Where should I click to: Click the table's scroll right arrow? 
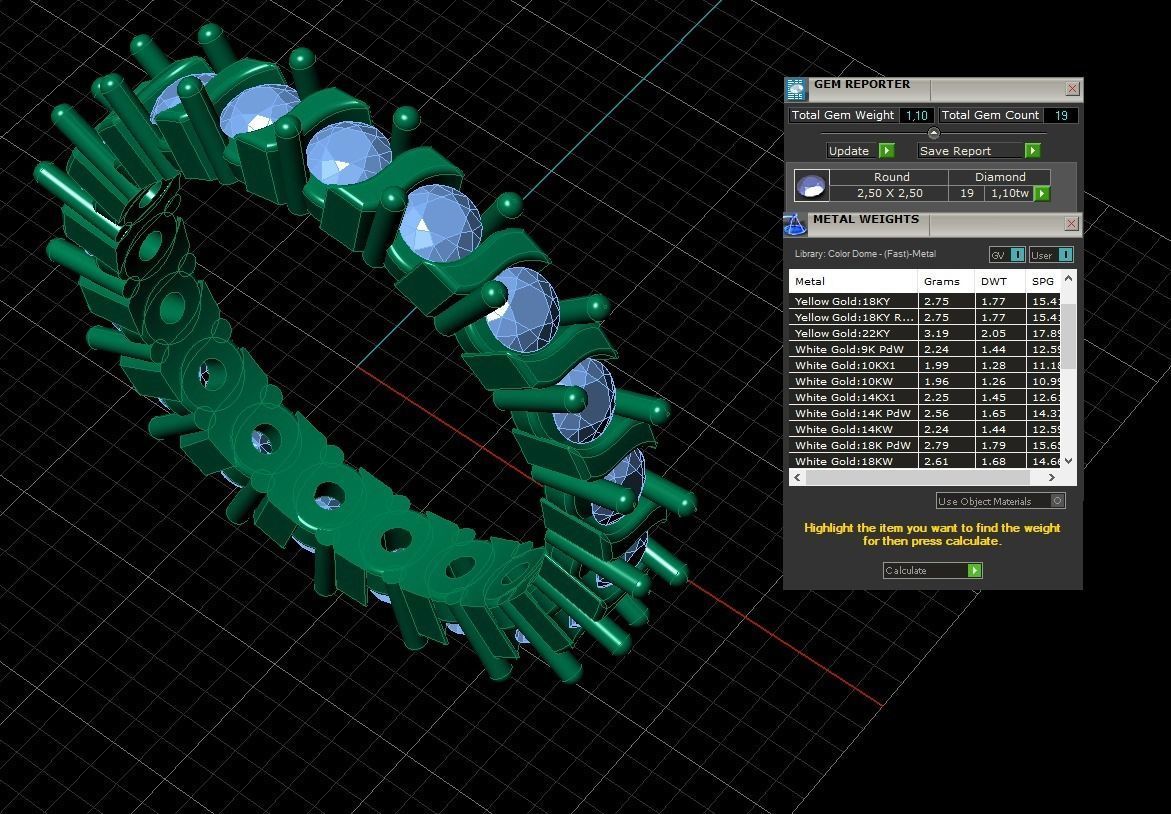coord(1052,477)
